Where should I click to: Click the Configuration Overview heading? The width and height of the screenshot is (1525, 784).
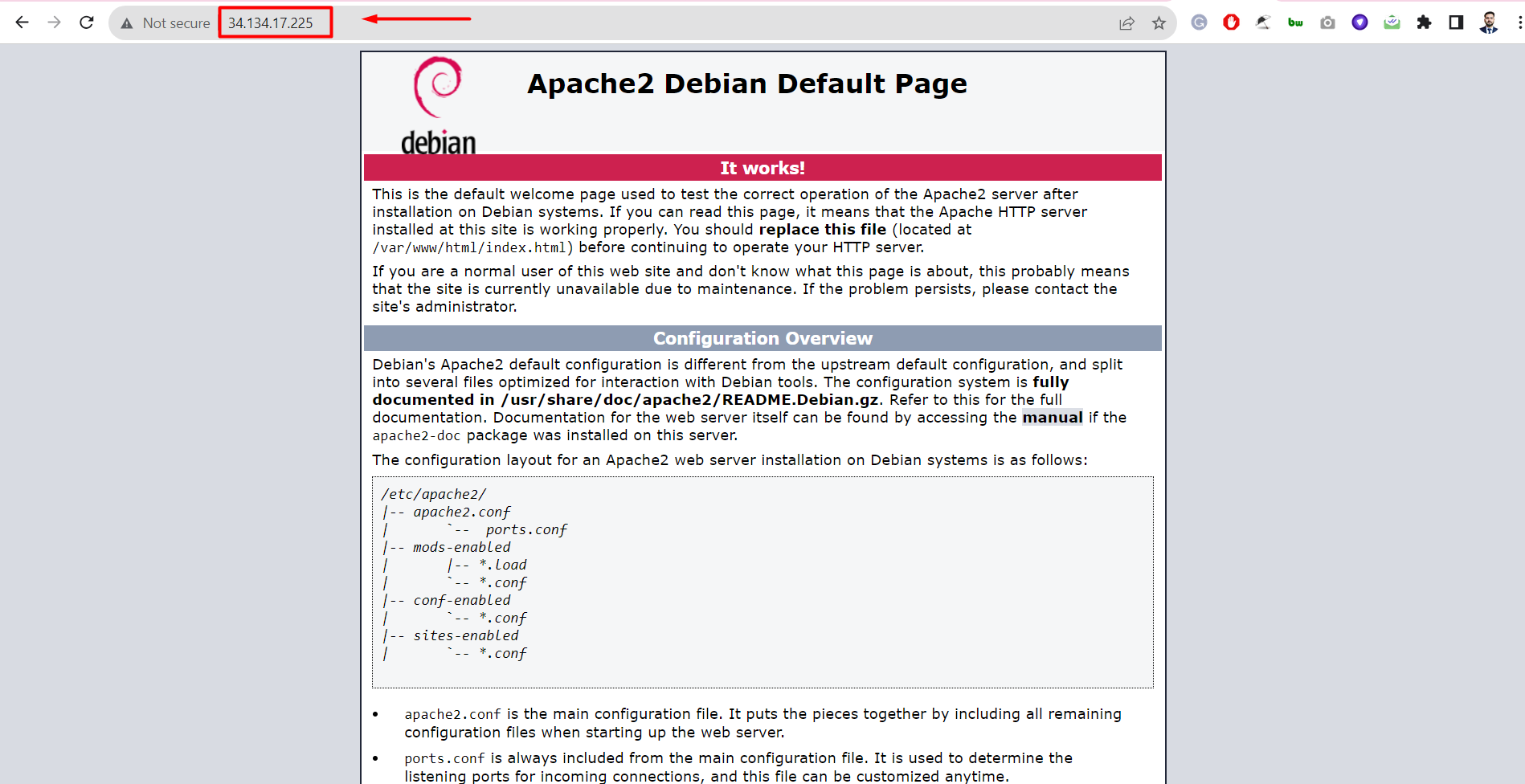pos(762,338)
